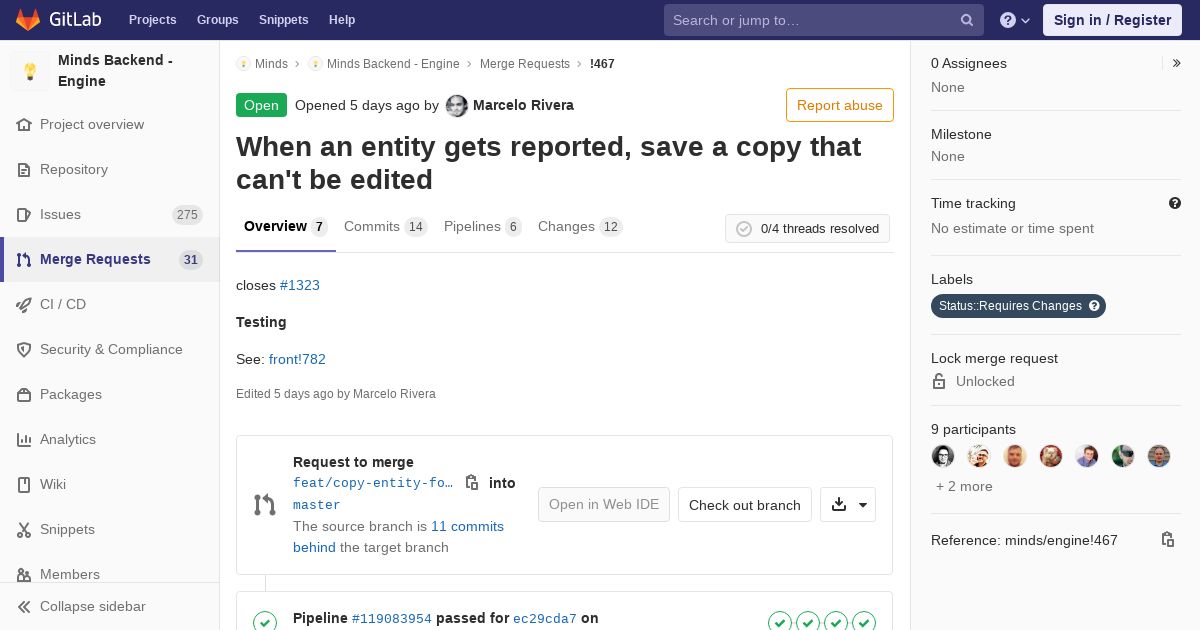Open Project overview in sidebar

click(x=110, y=124)
